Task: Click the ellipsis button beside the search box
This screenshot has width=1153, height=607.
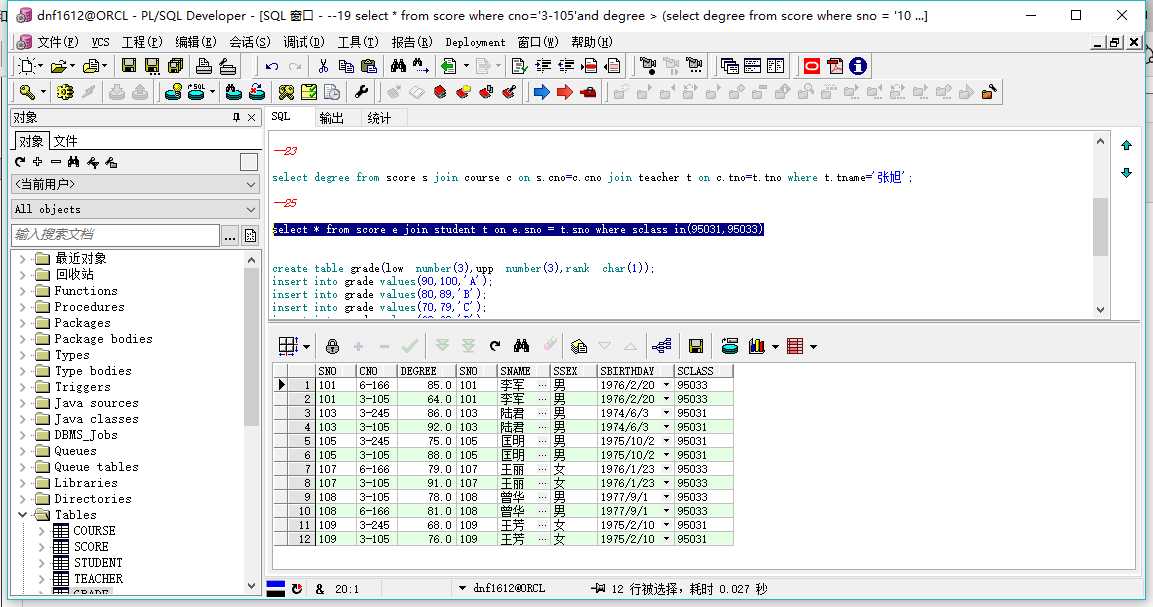Action: point(230,235)
